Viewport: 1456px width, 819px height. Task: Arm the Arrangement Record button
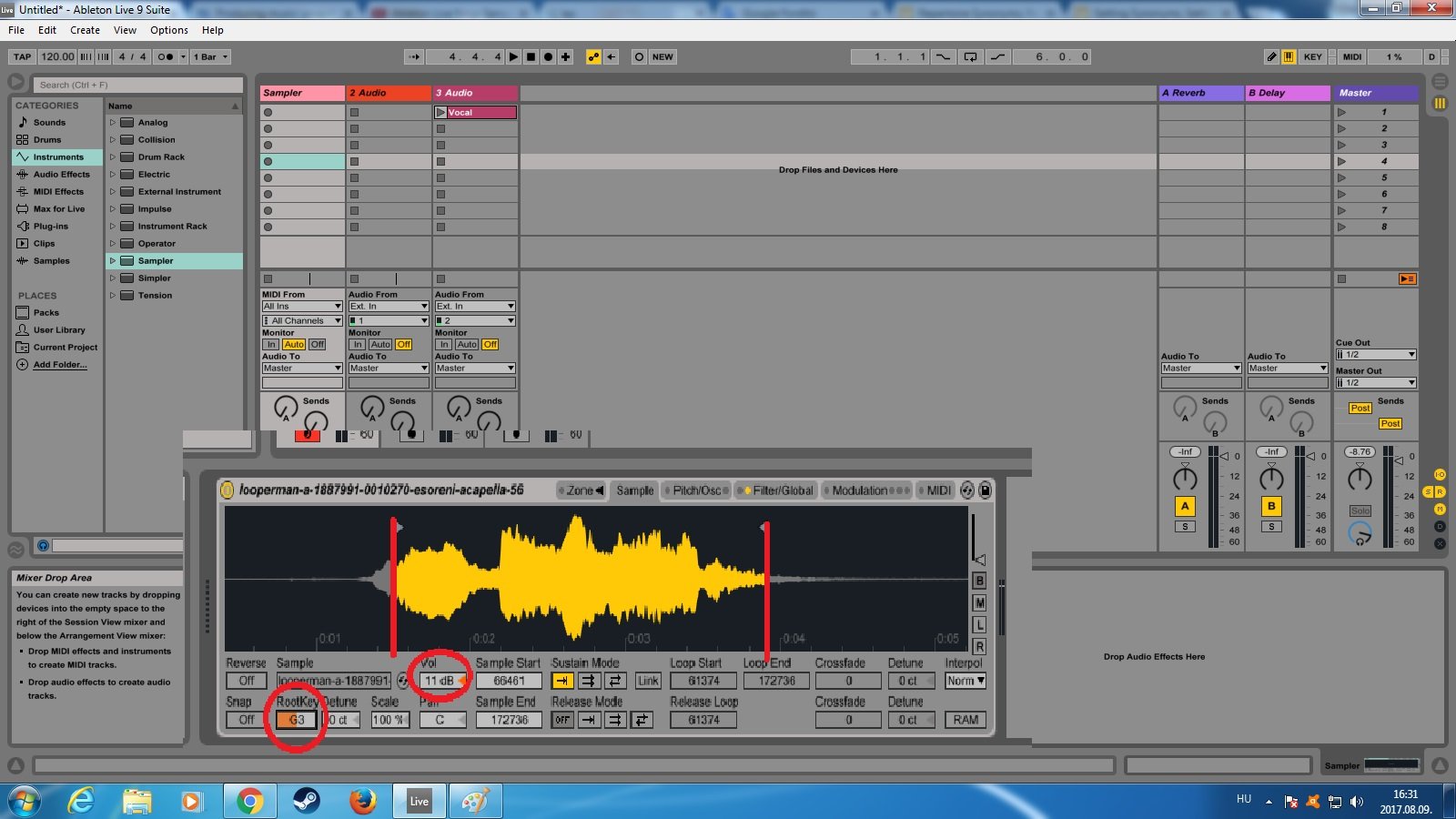548,56
